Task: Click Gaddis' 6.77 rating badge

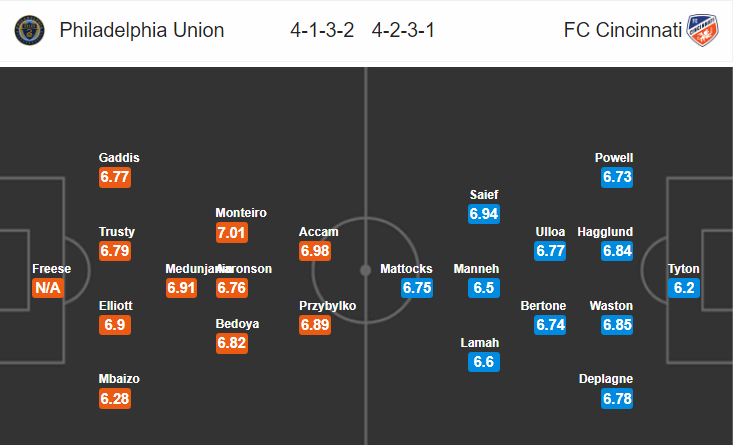Action: pos(115,178)
